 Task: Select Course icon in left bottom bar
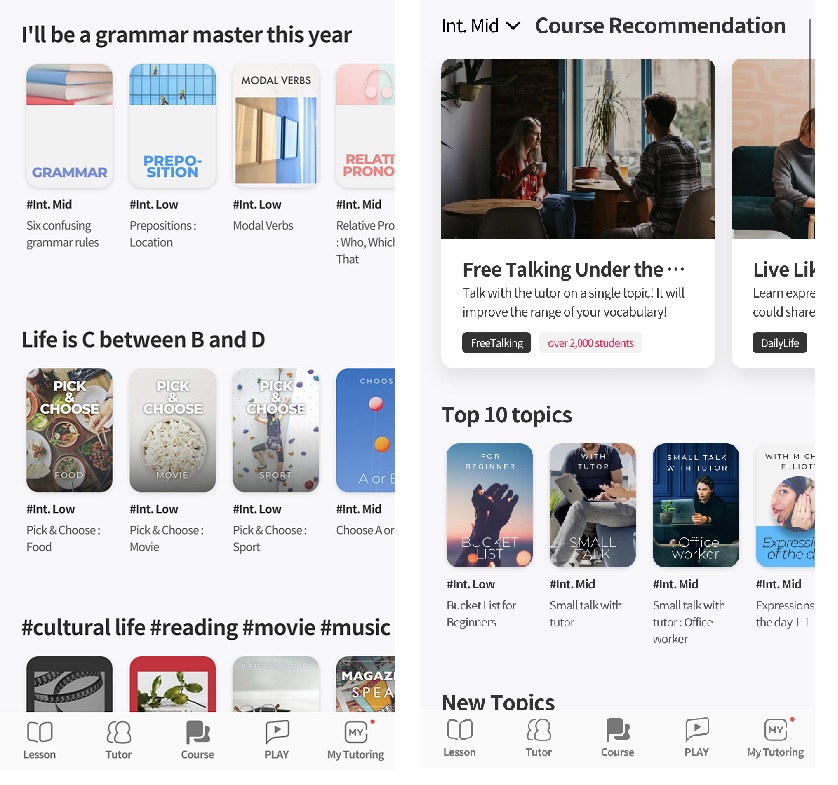[x=197, y=740]
